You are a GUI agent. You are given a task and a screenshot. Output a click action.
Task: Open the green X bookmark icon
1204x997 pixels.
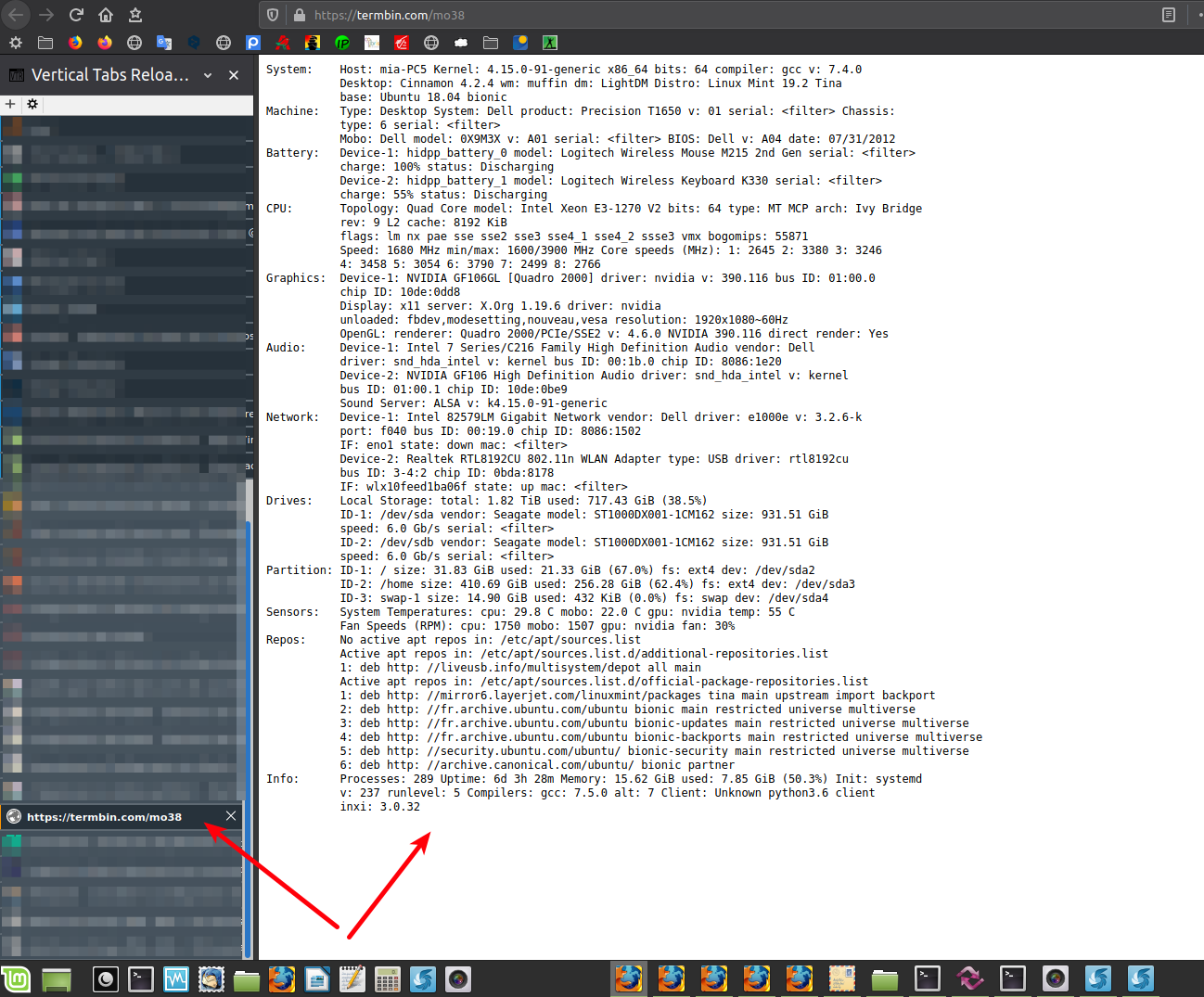tap(550, 43)
